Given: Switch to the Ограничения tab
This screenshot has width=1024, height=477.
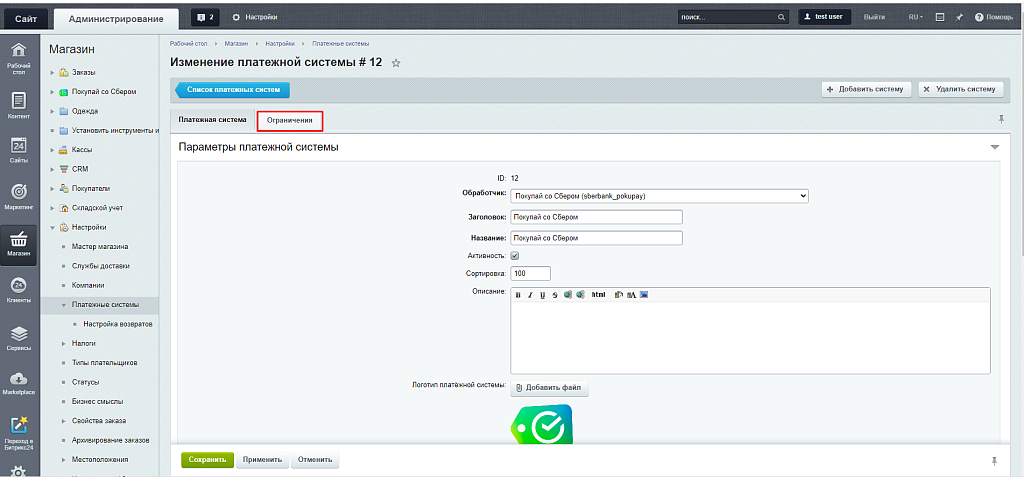Looking at the screenshot, I should point(290,121).
